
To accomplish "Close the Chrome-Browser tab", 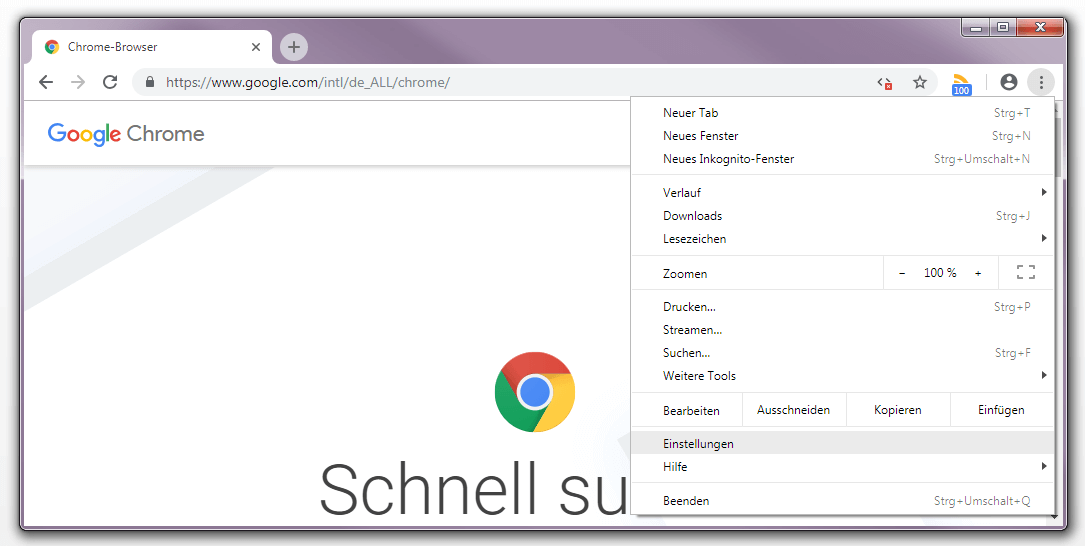I will pos(256,47).
